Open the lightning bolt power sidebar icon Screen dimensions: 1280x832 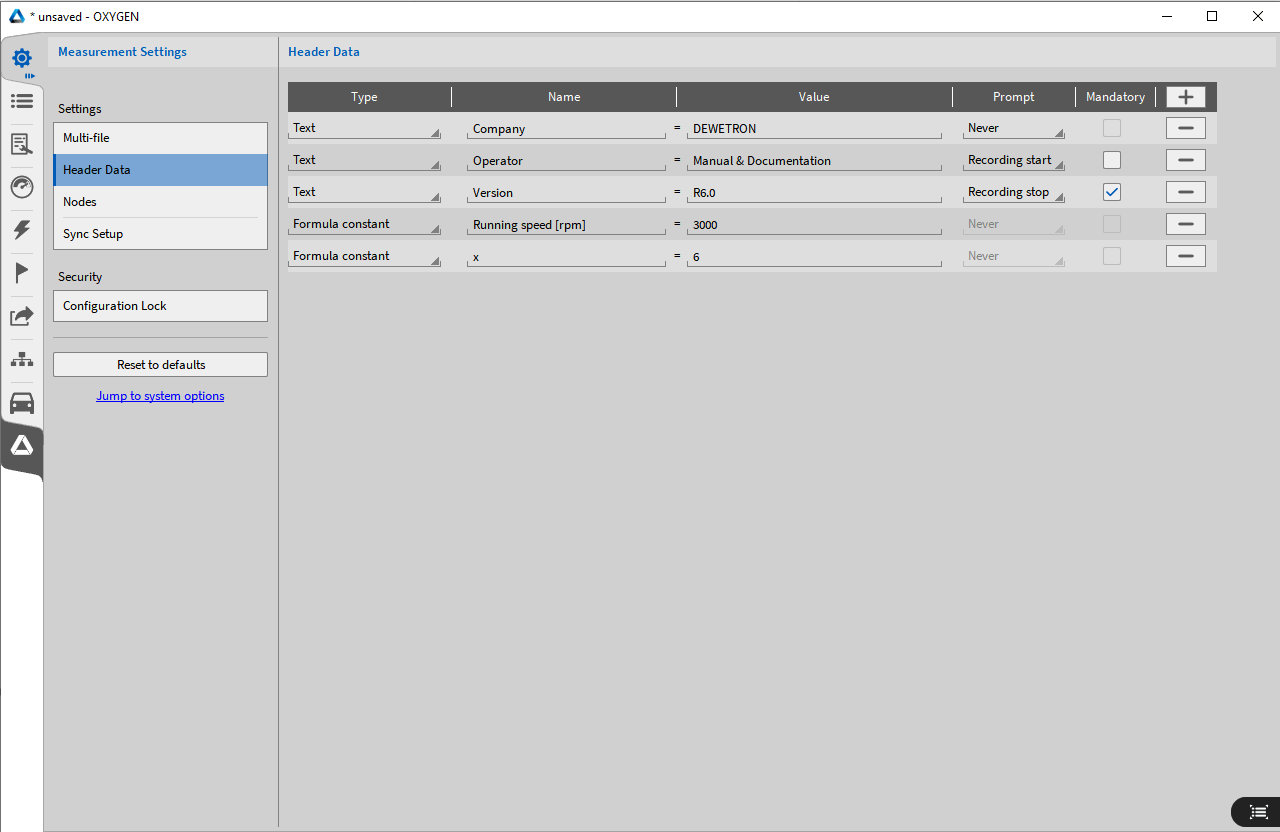22,230
